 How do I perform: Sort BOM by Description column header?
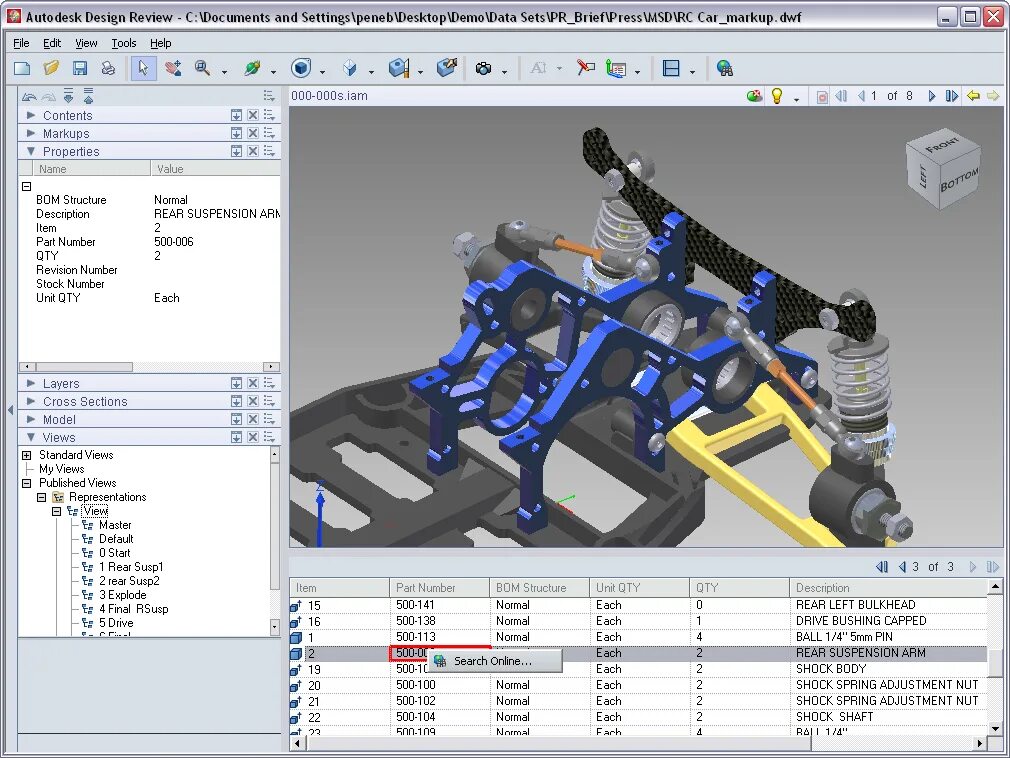888,587
